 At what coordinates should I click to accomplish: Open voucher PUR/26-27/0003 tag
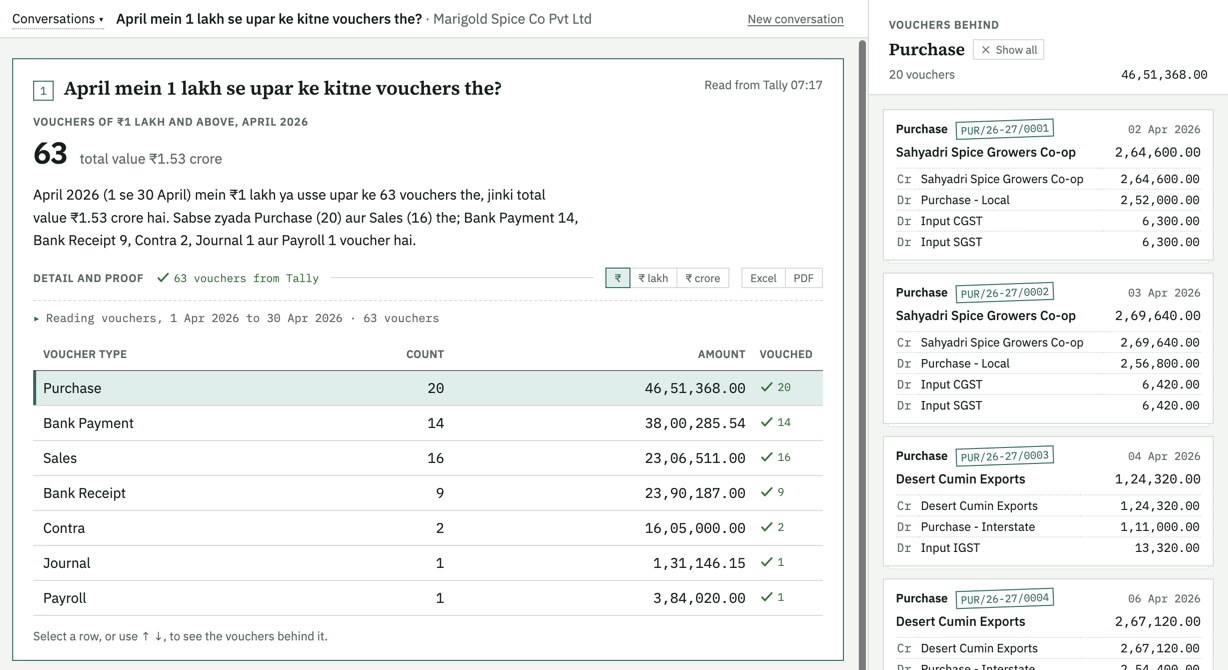1005,456
